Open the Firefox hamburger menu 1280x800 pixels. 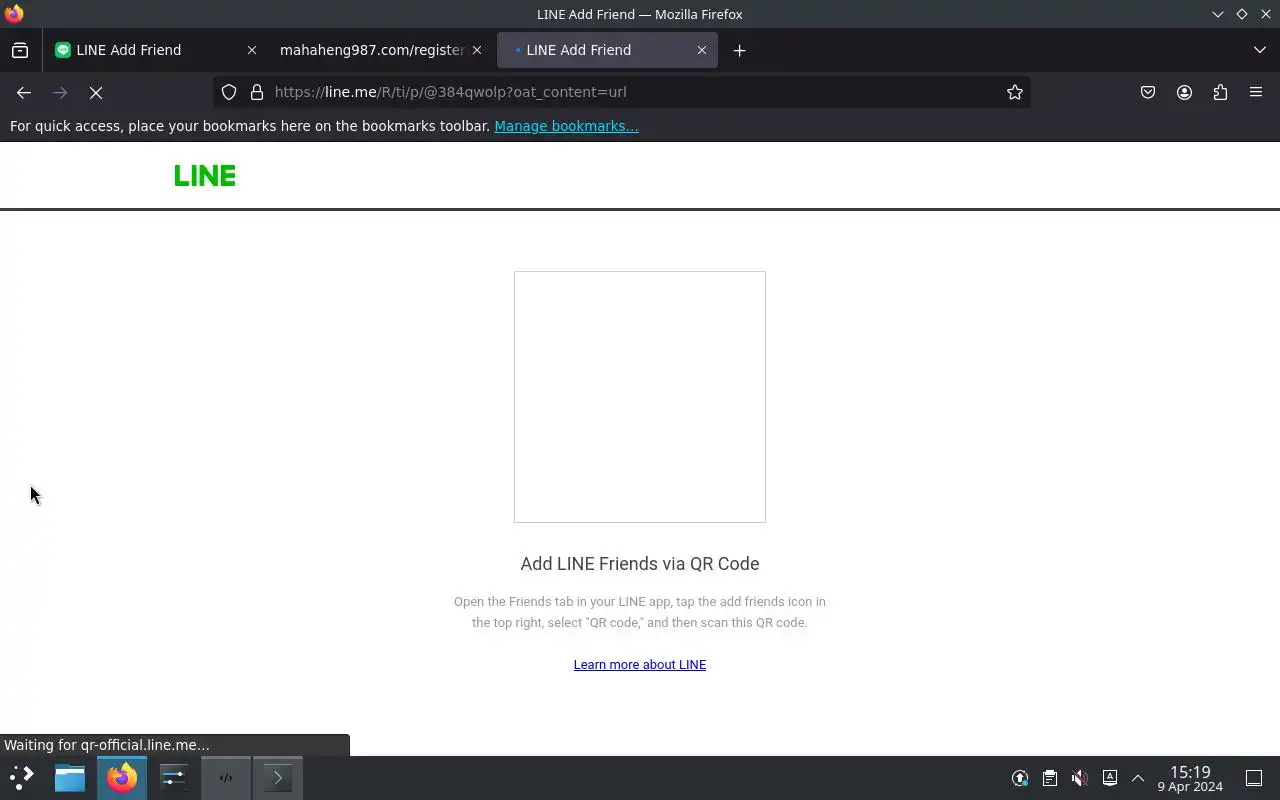[x=1256, y=92]
